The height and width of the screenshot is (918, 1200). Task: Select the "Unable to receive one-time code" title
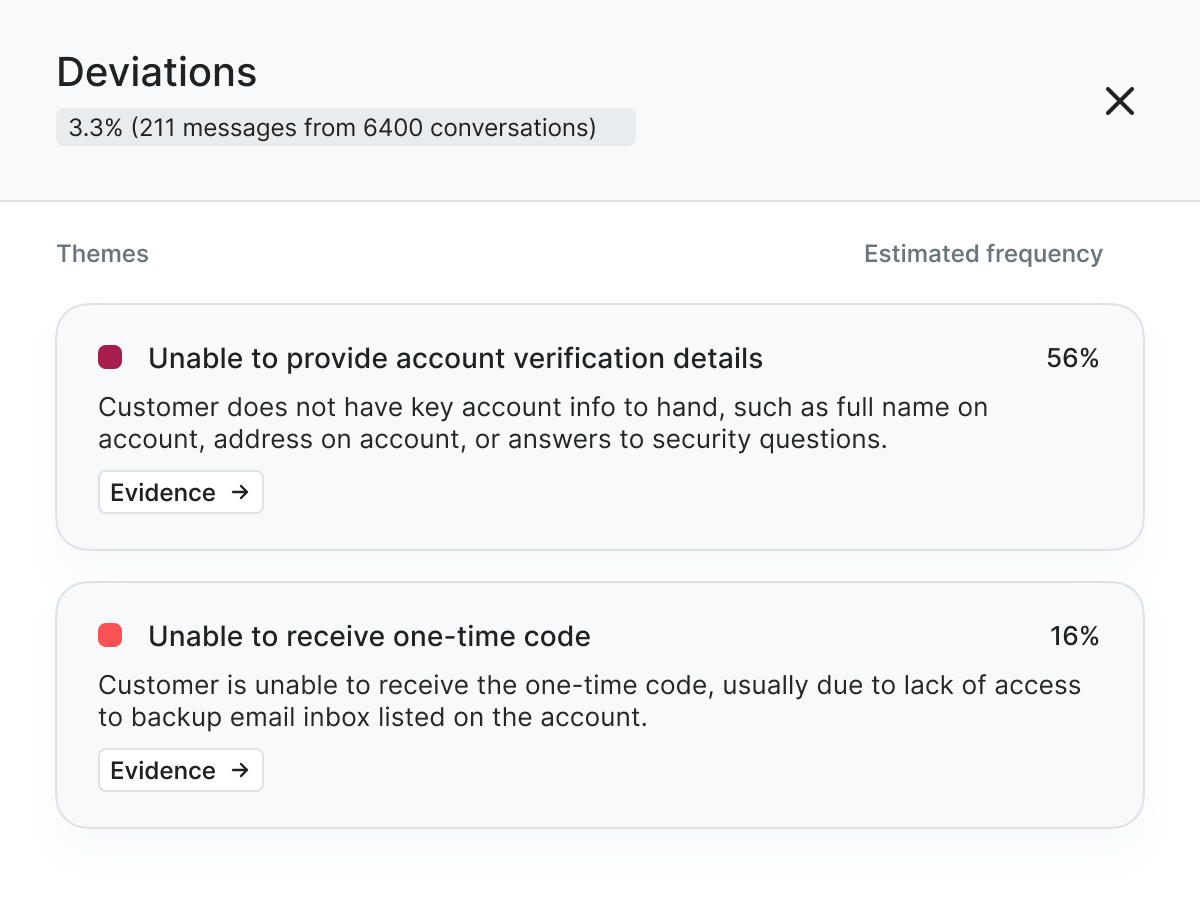click(x=369, y=636)
